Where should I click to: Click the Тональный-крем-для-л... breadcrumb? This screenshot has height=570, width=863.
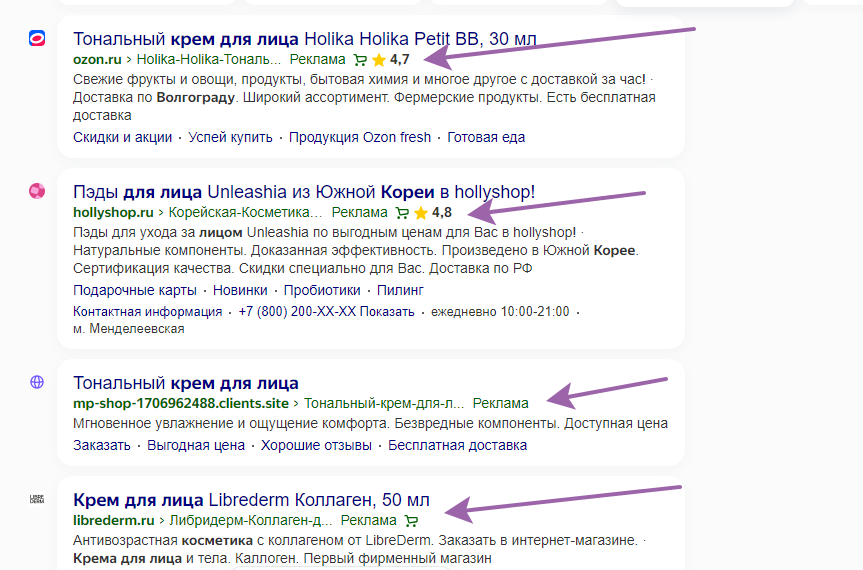tap(384, 403)
